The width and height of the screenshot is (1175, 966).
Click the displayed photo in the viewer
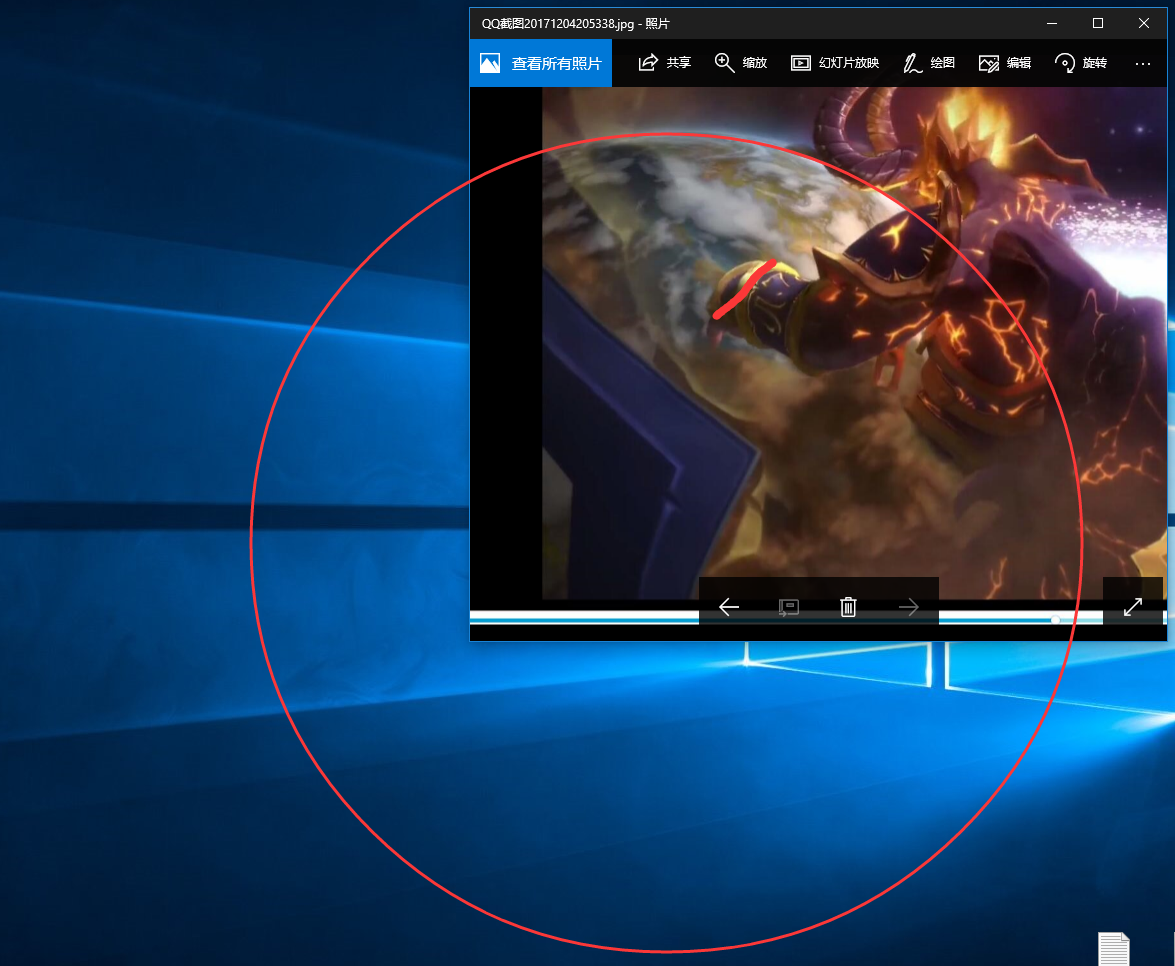tap(854, 342)
